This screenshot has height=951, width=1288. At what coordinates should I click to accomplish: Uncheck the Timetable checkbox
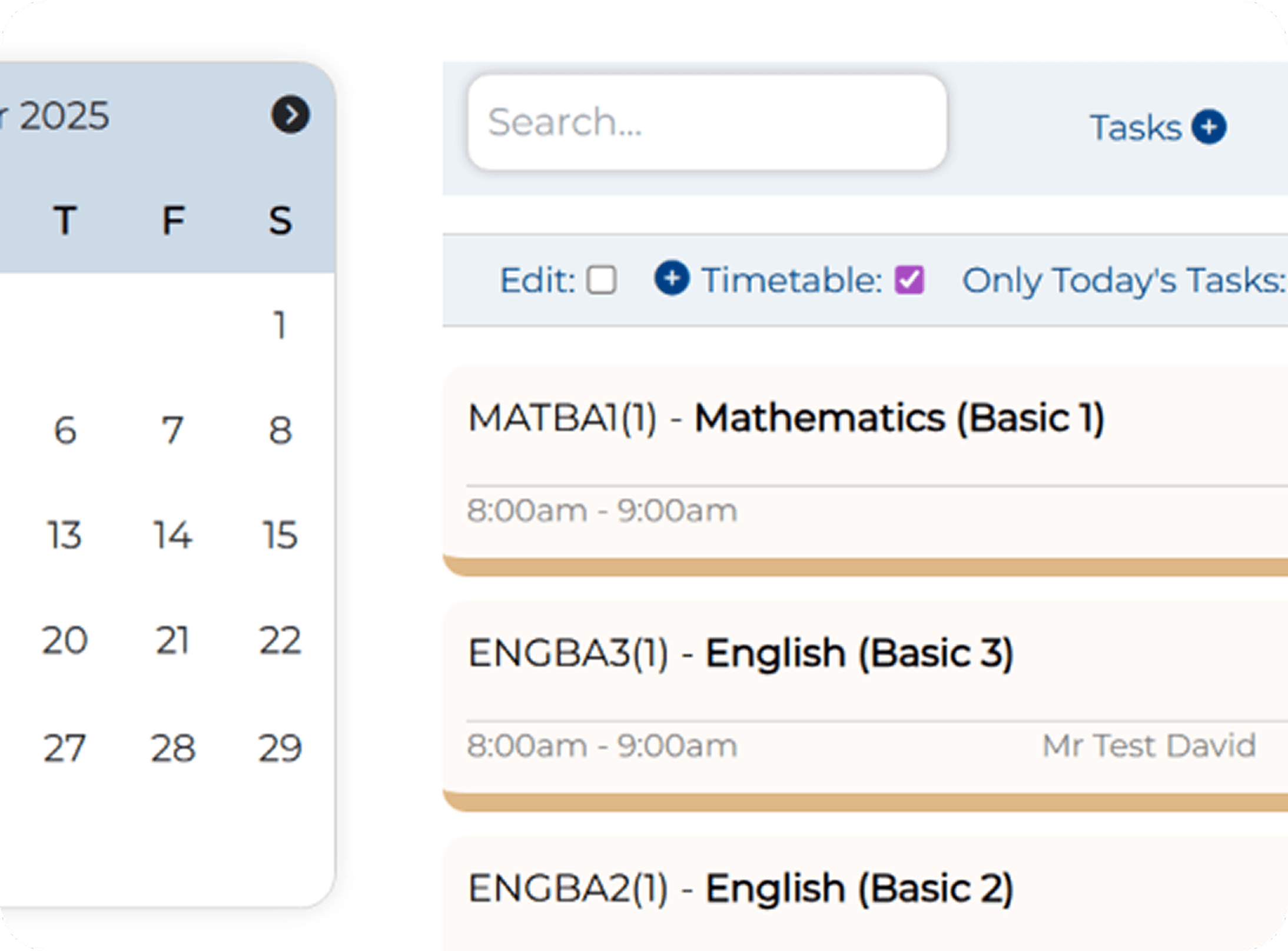point(909,280)
